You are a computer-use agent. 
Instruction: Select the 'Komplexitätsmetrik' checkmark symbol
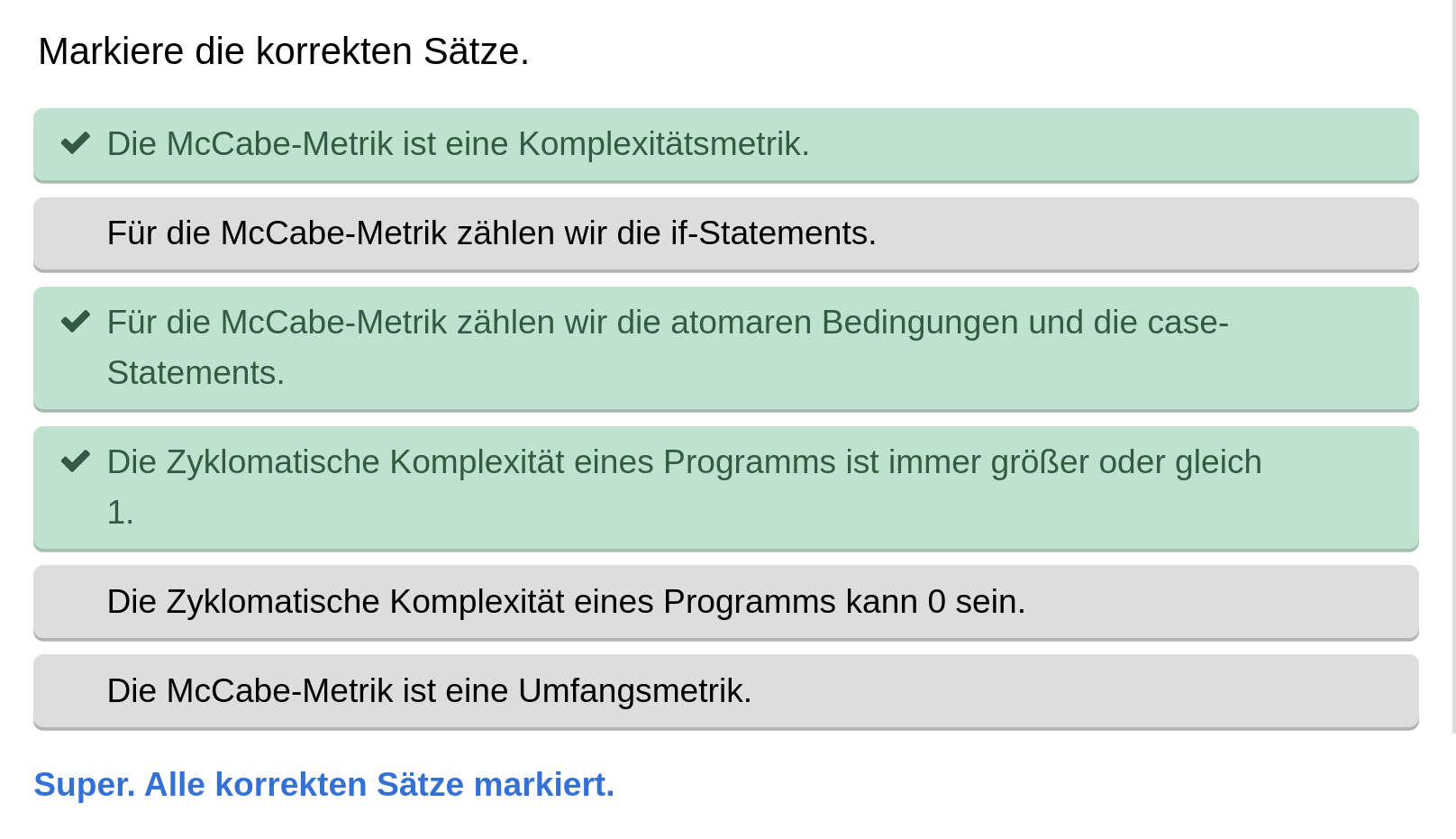coord(76,142)
